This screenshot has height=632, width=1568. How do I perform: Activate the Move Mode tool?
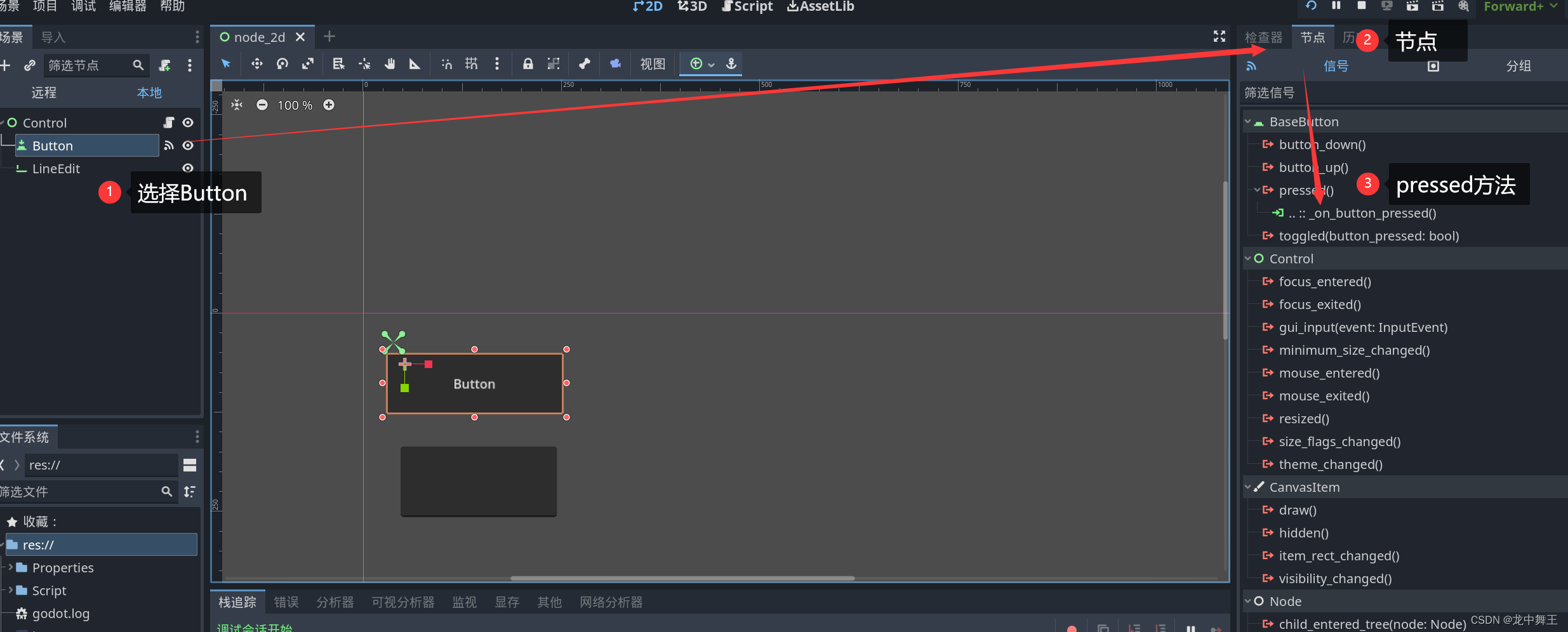[x=257, y=63]
